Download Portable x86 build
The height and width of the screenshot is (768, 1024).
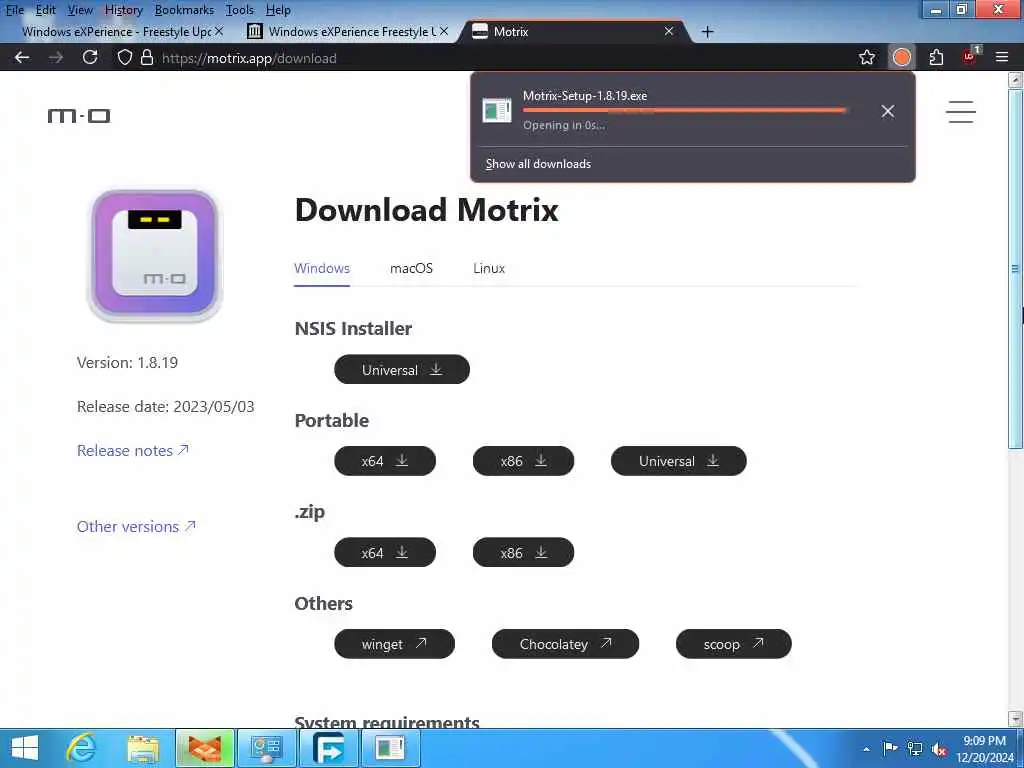pos(523,461)
